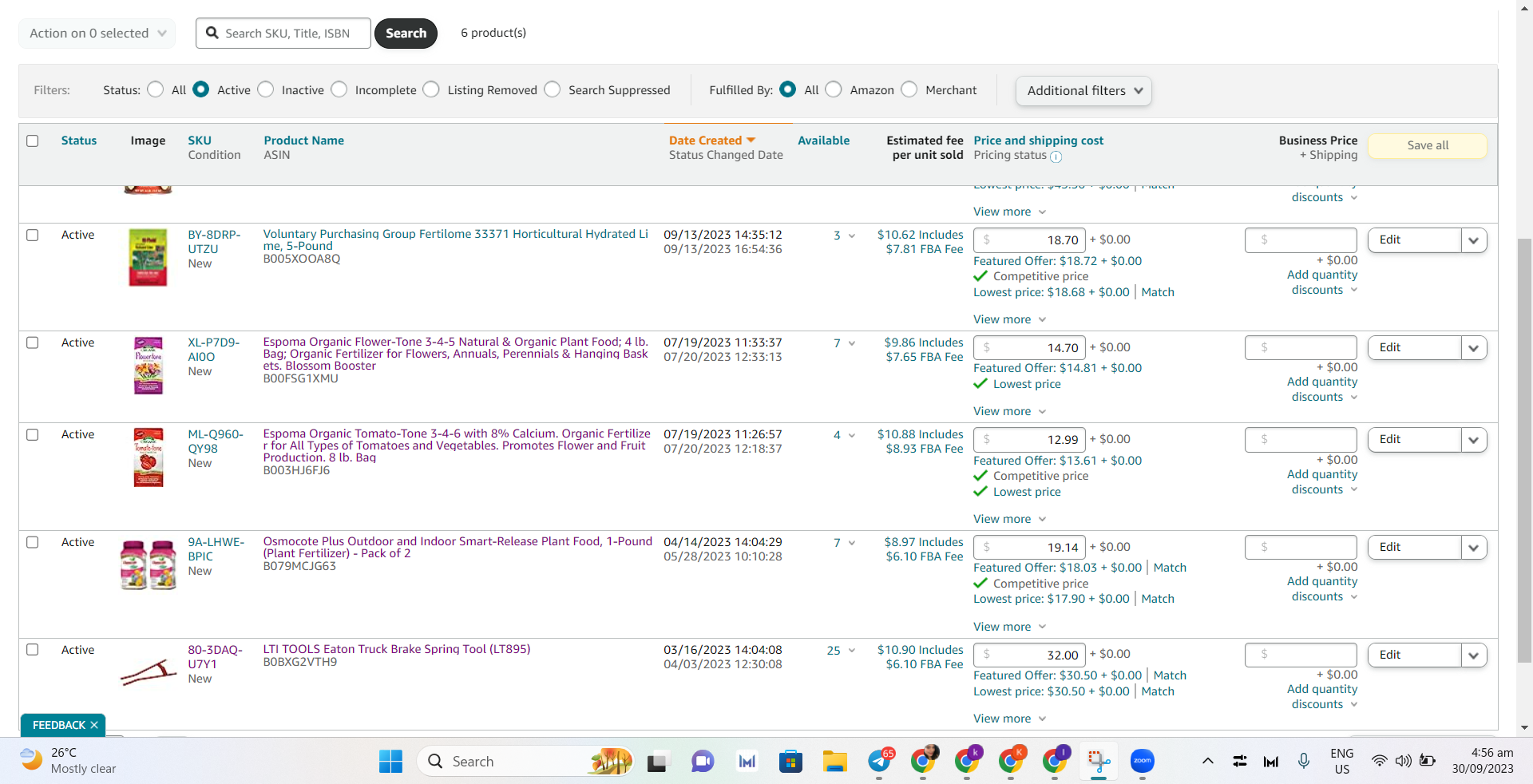Expand View more for Osmocote Plus row
Viewport: 1533px width, 784px height.
(x=1010, y=627)
